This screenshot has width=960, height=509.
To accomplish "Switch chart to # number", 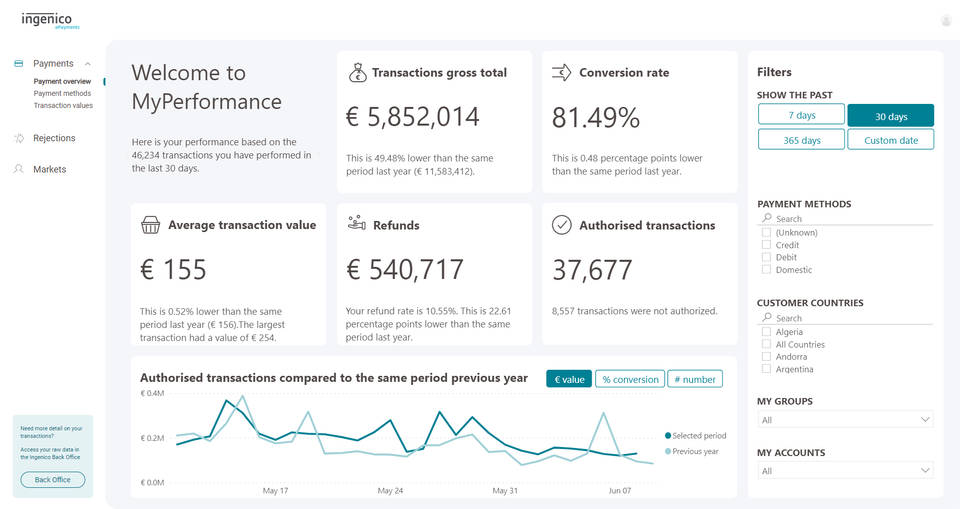I will click(x=695, y=379).
